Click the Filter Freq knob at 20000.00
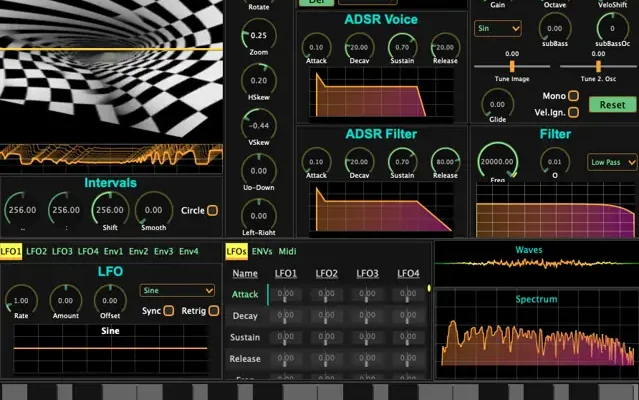This screenshot has height=400, width=639. (x=497, y=162)
